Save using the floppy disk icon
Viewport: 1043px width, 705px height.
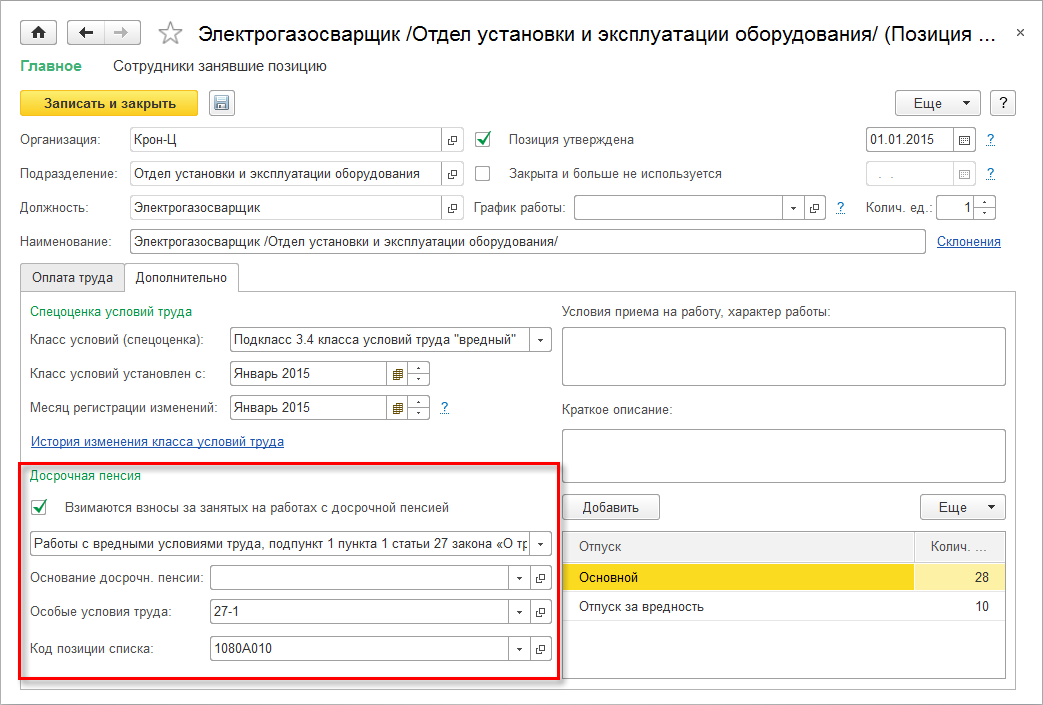point(221,103)
